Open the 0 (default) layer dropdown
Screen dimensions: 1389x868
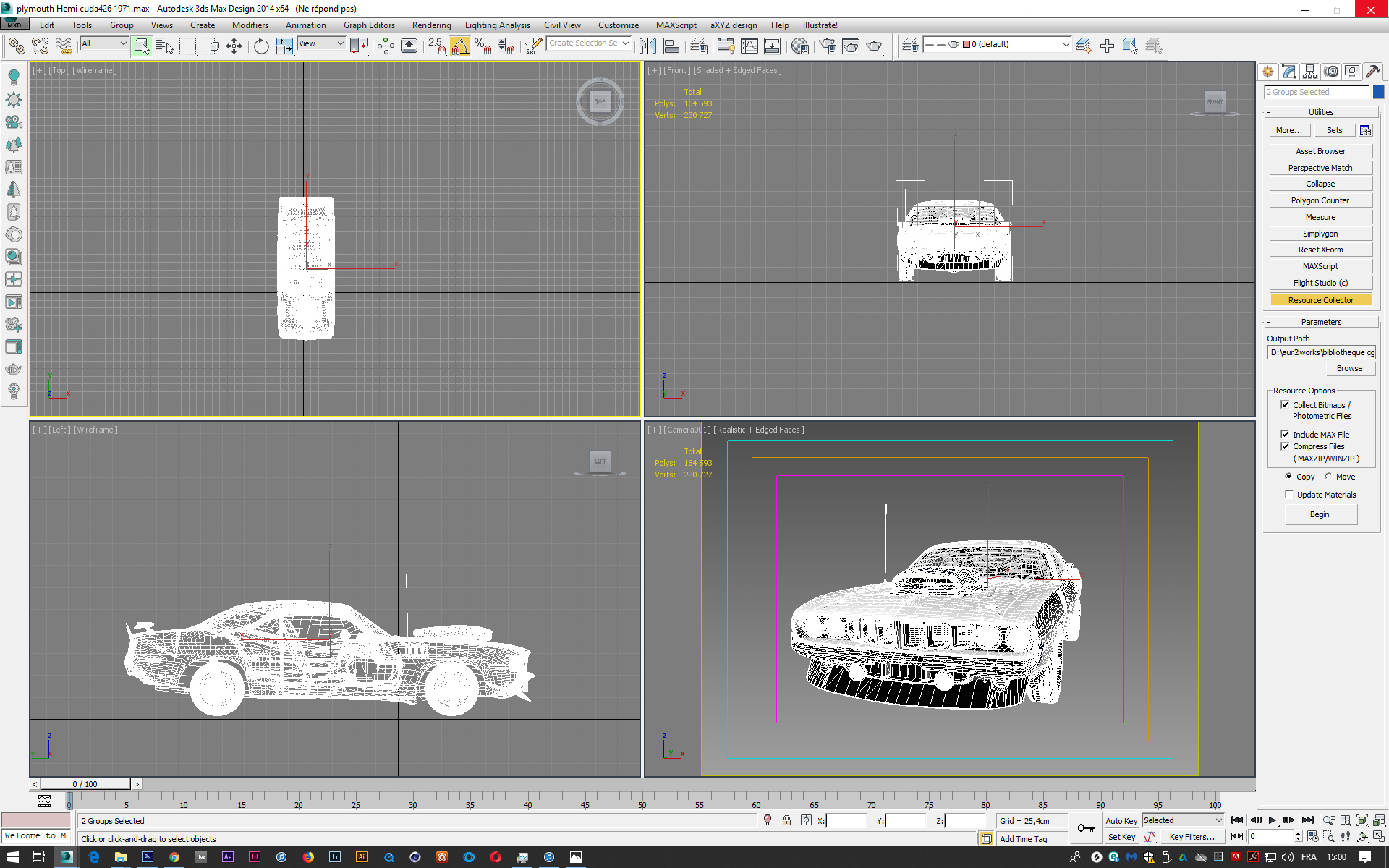pos(997,44)
